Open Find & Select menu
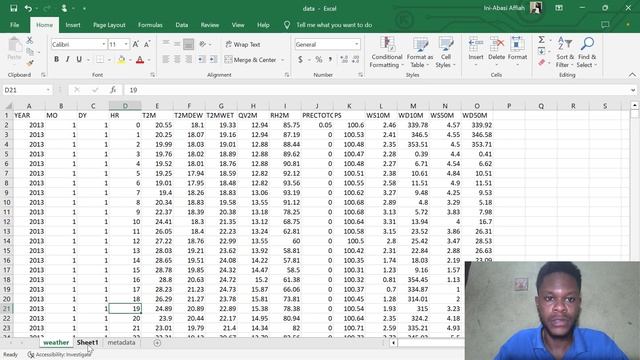Viewport: 640px width, 360px height. tap(587, 52)
